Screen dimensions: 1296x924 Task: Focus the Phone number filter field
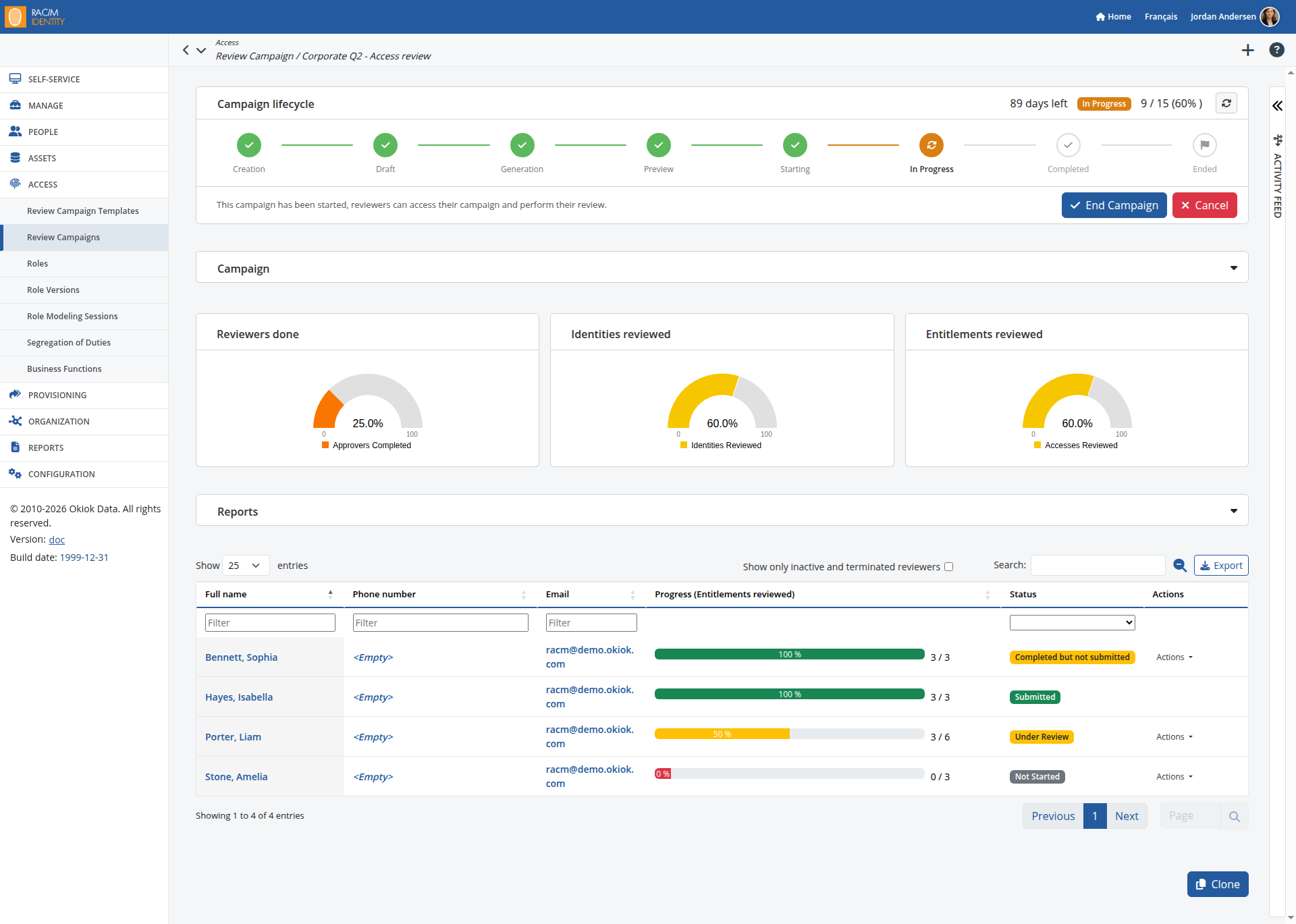pyautogui.click(x=440, y=622)
